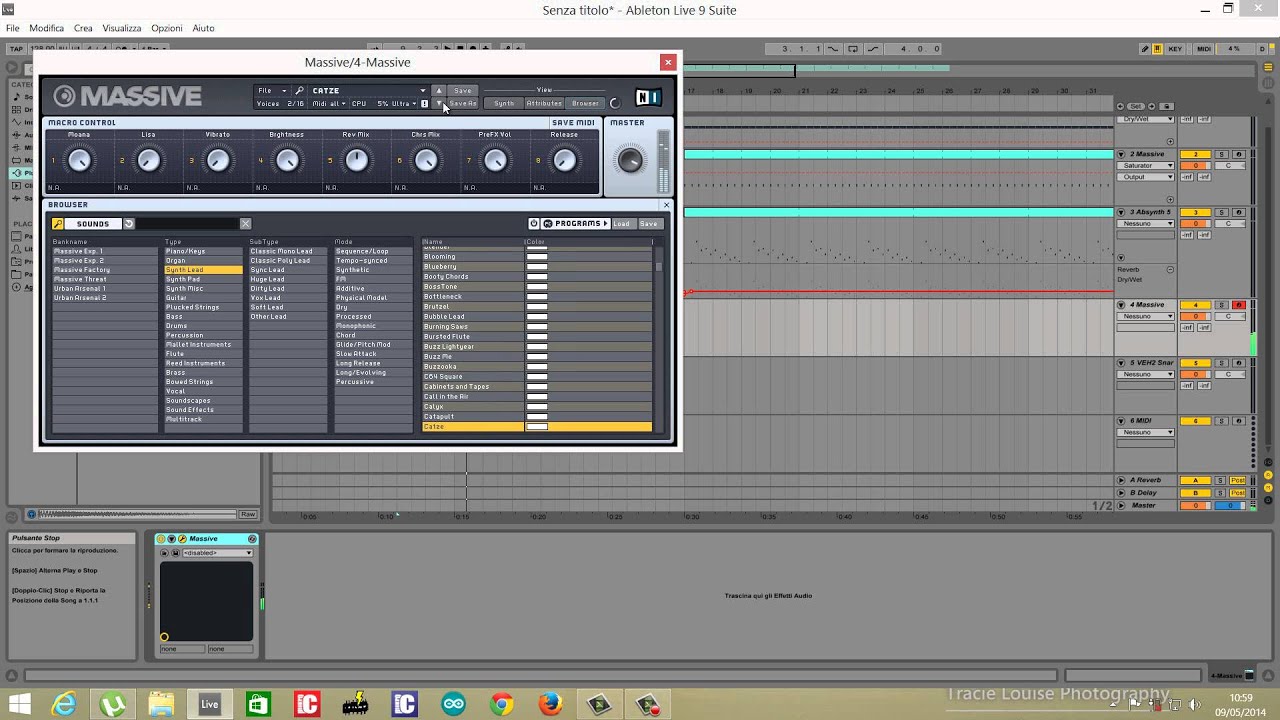Click the search wrench icon beside CATZE preset
This screenshot has width=1280, height=720.
(x=299, y=90)
